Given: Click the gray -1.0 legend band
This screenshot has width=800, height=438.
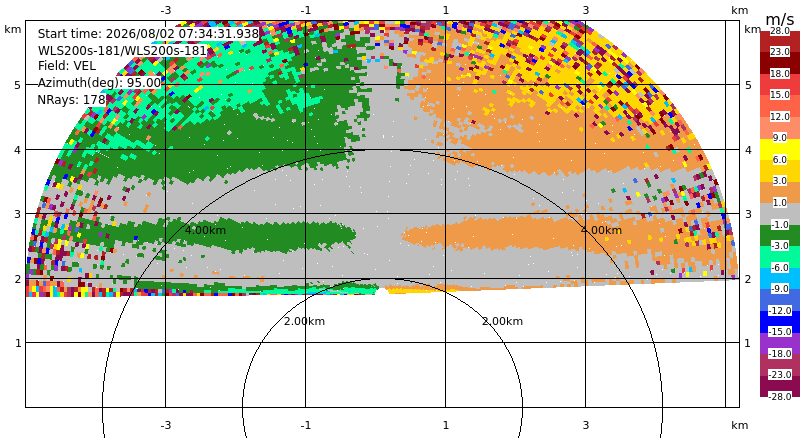Looking at the screenshot, I should [780, 213].
